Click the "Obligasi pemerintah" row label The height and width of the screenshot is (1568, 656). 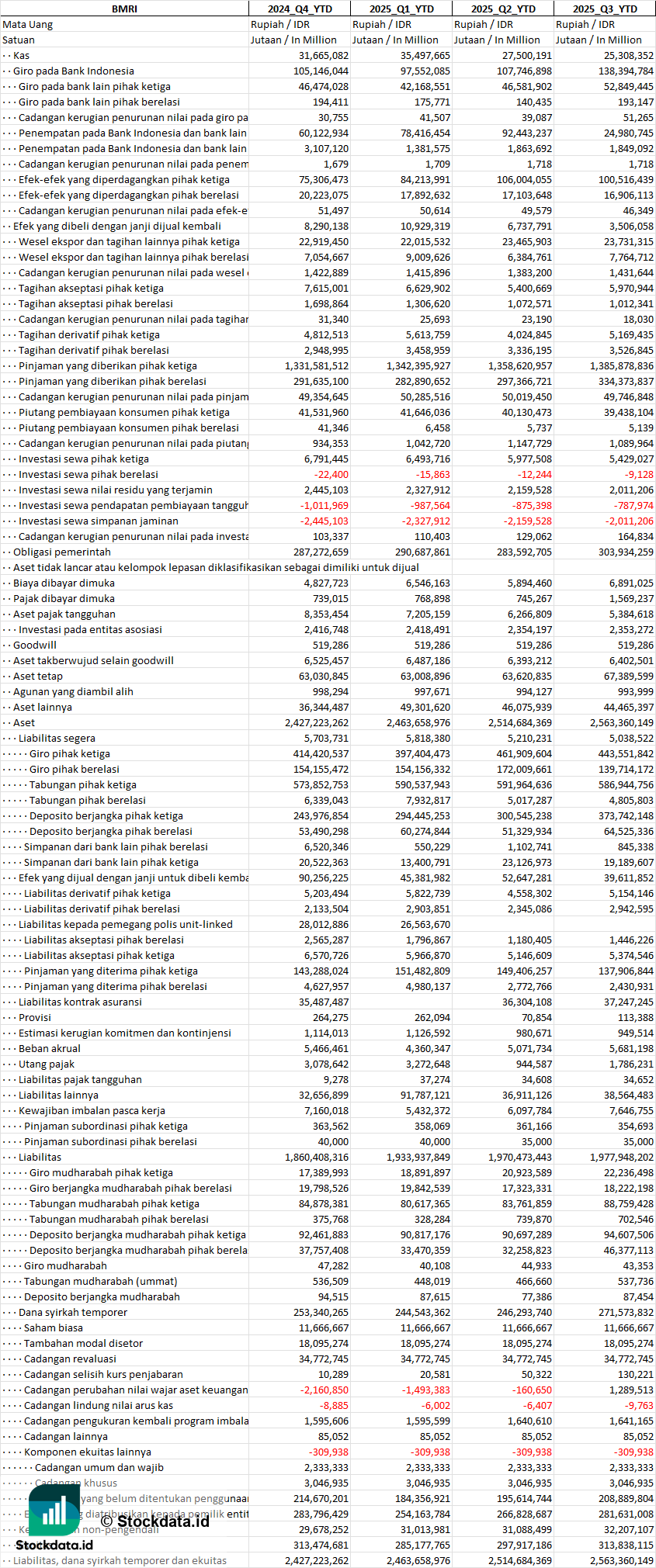tap(62, 552)
